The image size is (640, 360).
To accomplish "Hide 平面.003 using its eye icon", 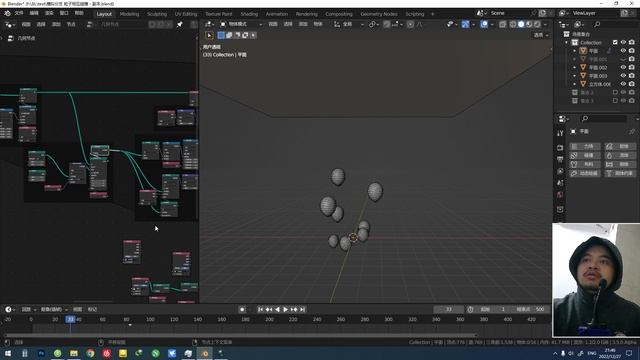I will [x=623, y=76].
